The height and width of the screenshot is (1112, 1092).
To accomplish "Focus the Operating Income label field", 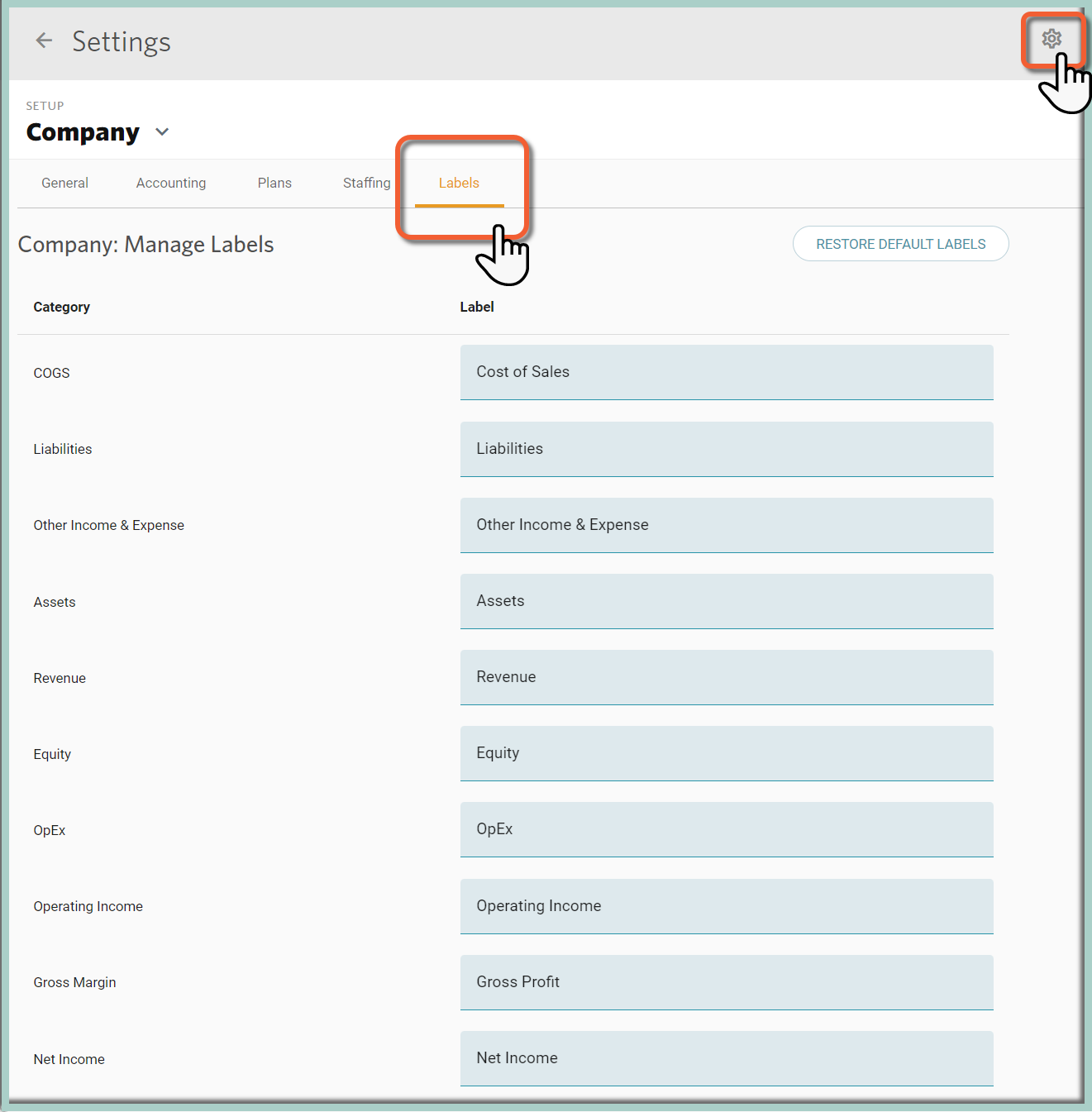I will (x=727, y=906).
